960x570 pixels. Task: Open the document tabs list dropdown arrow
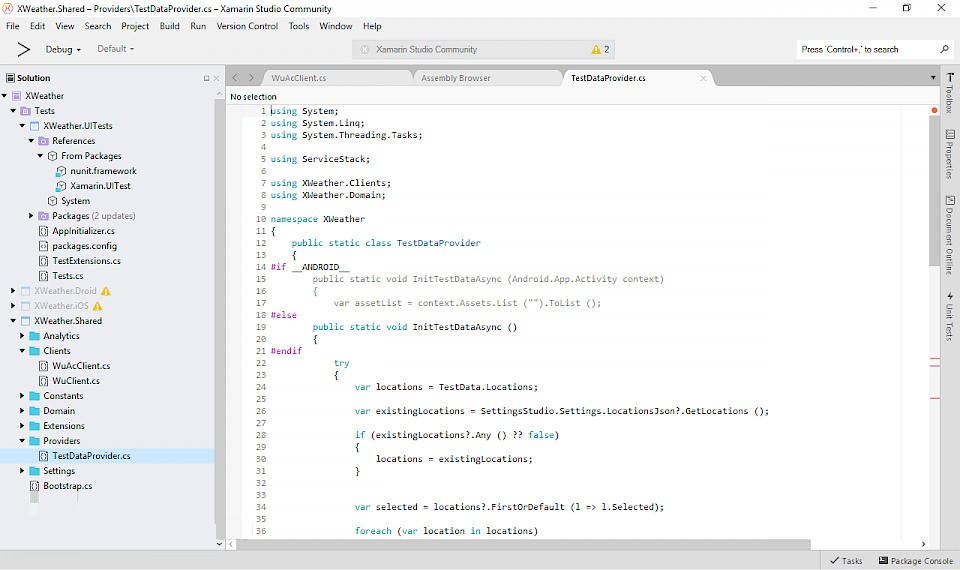tap(933, 78)
